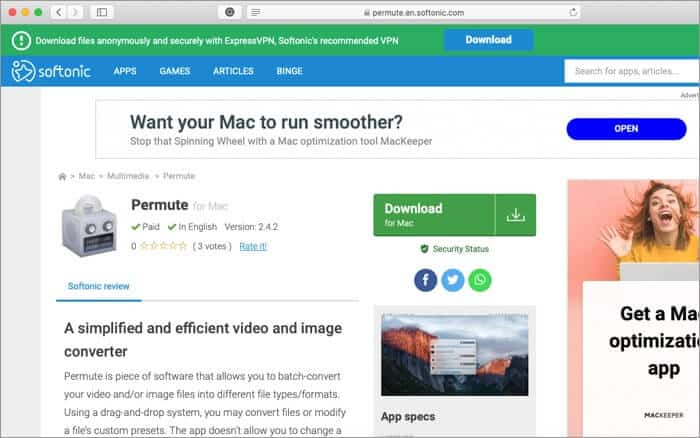The width and height of the screenshot is (700, 438).
Task: Click the green Download for Mac button
Action: pos(434,215)
